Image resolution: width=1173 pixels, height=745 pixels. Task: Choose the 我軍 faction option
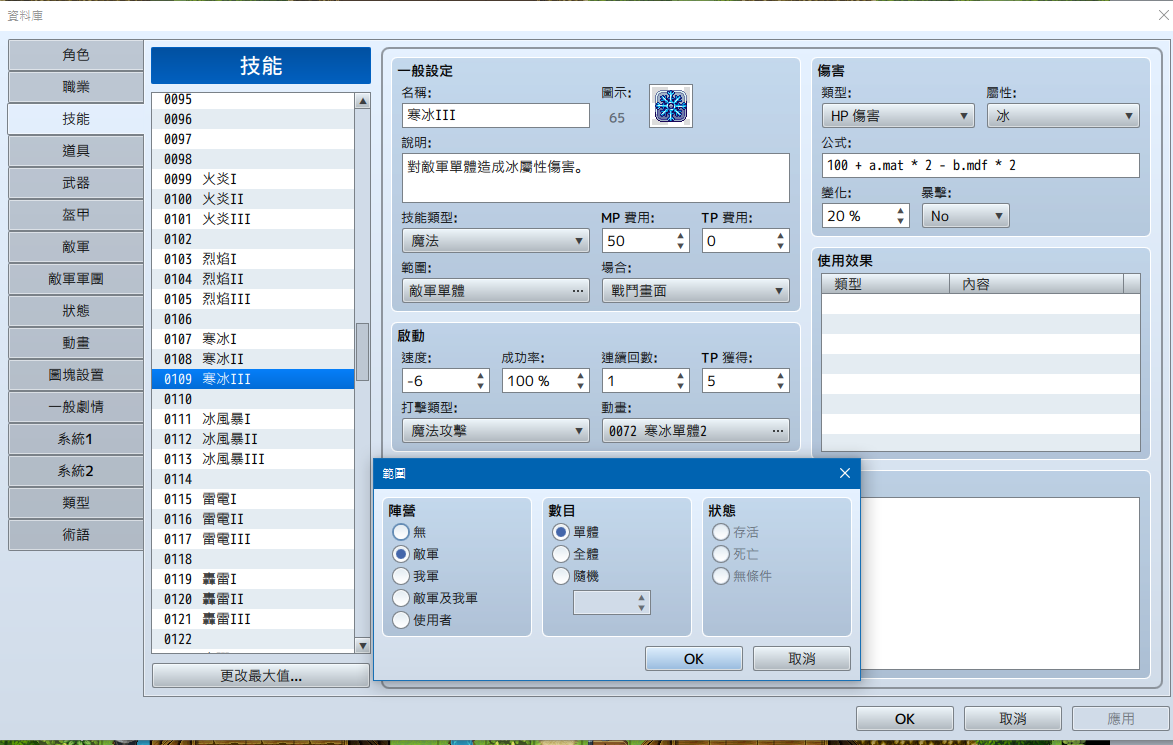(x=401, y=576)
